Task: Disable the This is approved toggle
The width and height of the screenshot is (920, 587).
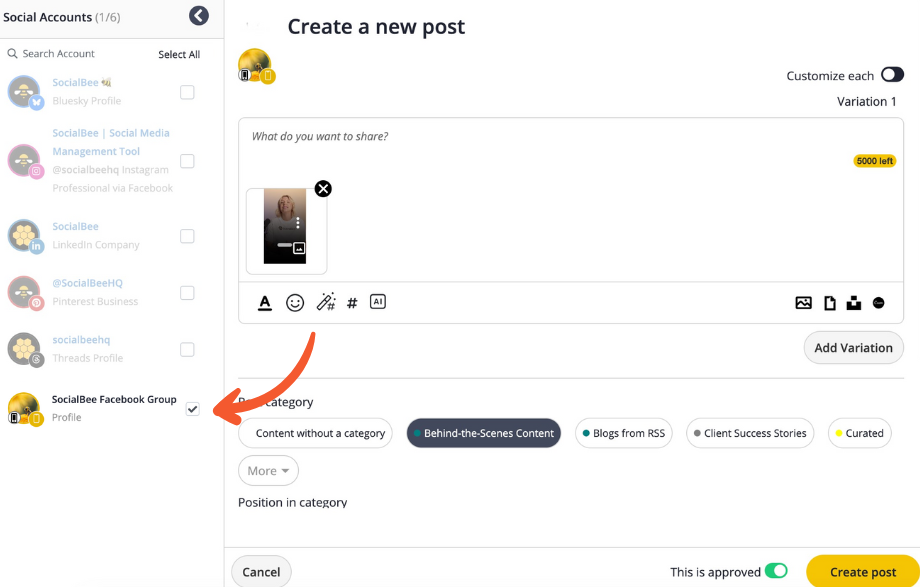Action: pos(776,572)
